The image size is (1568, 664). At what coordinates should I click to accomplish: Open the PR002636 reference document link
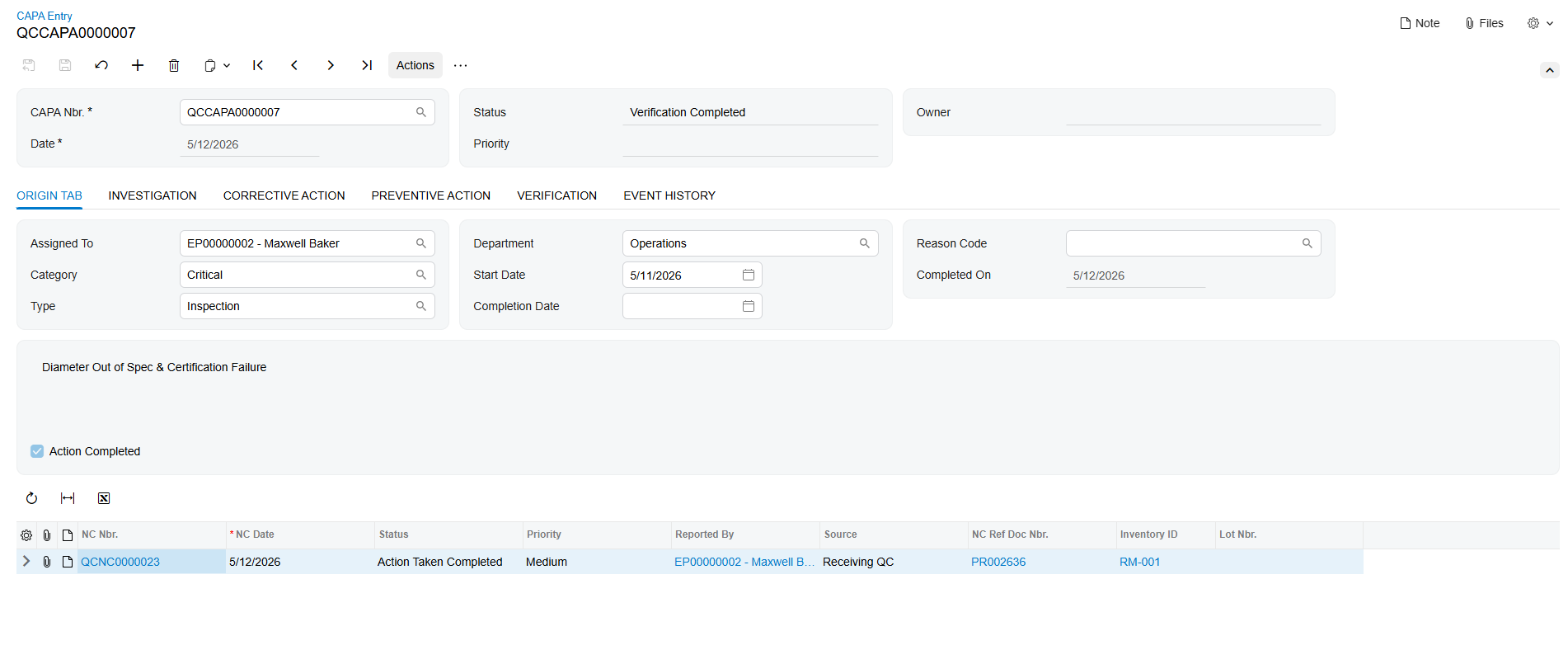coord(998,562)
